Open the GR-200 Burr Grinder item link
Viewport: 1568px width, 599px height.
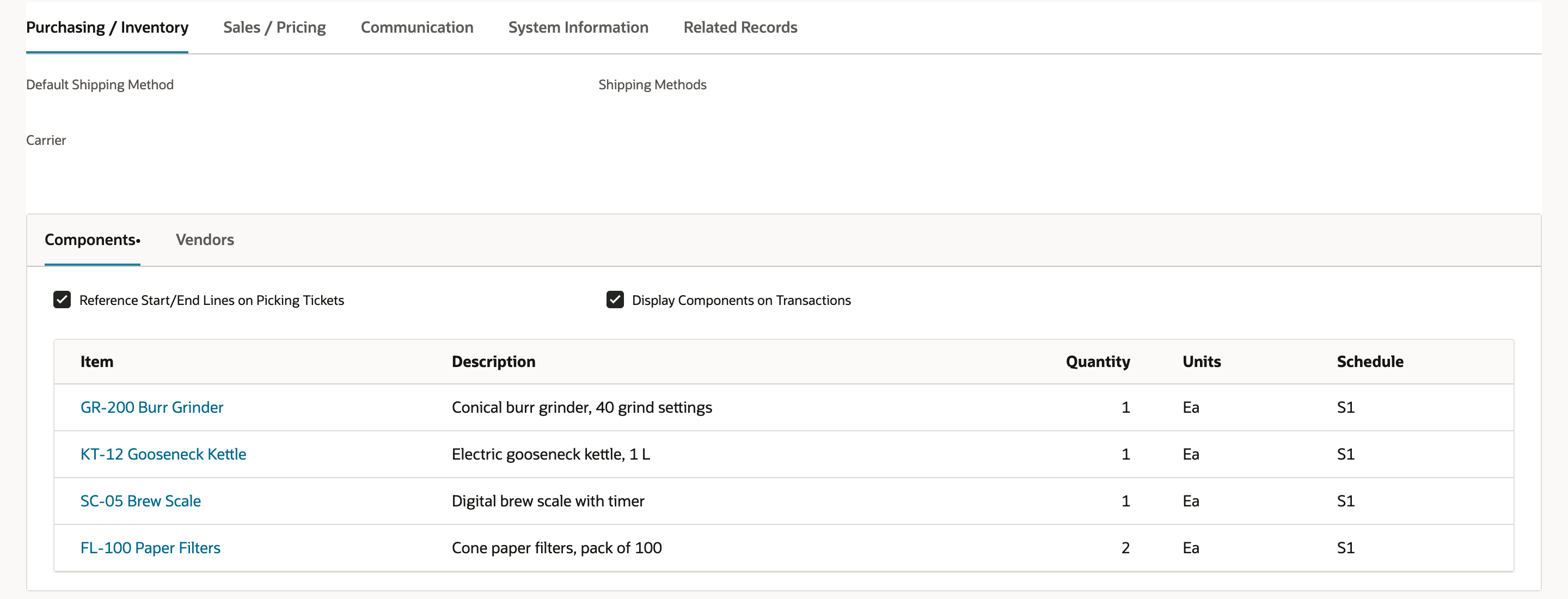151,407
